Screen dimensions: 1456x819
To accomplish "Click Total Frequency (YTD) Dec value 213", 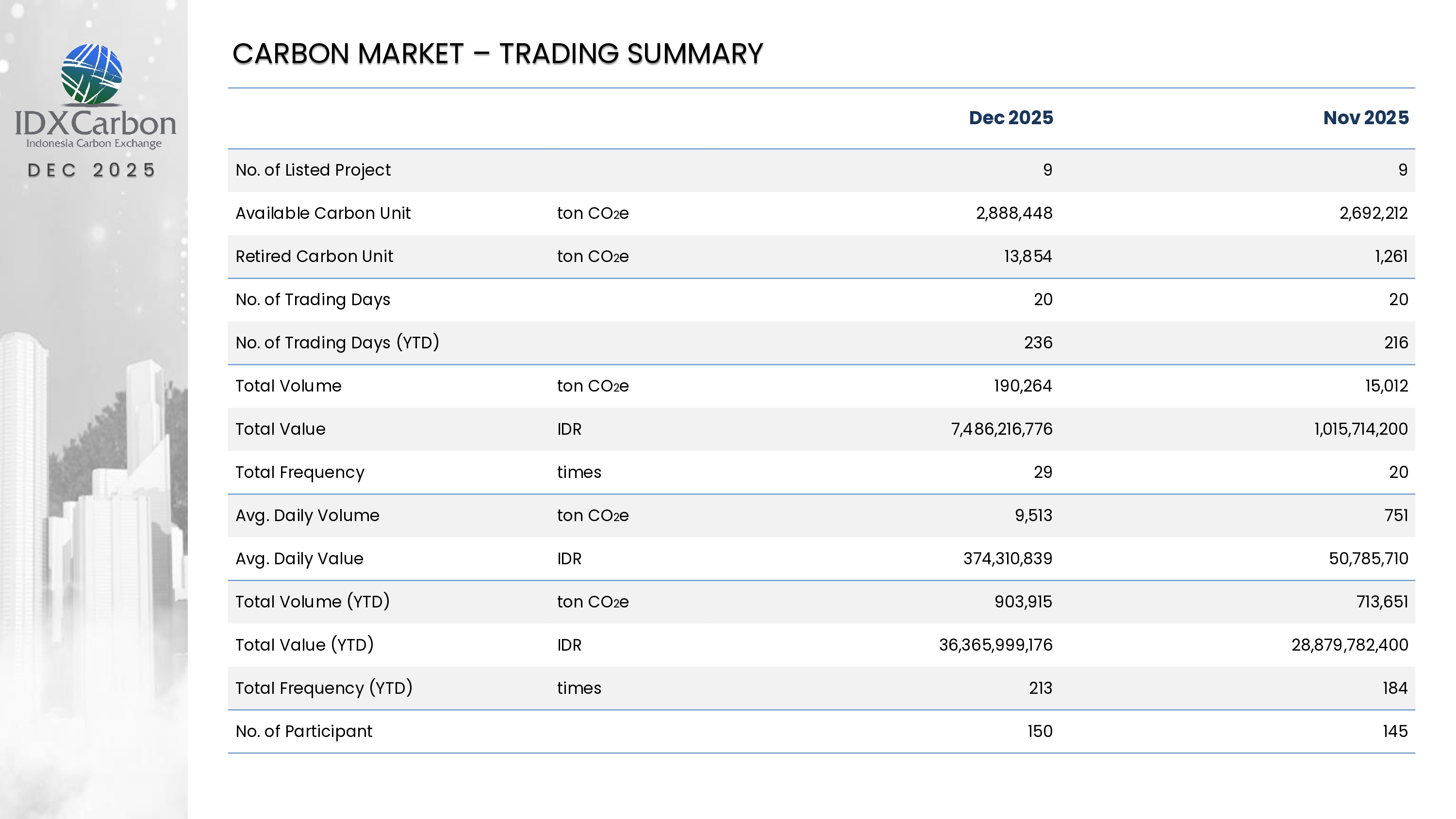I will tap(1040, 688).
